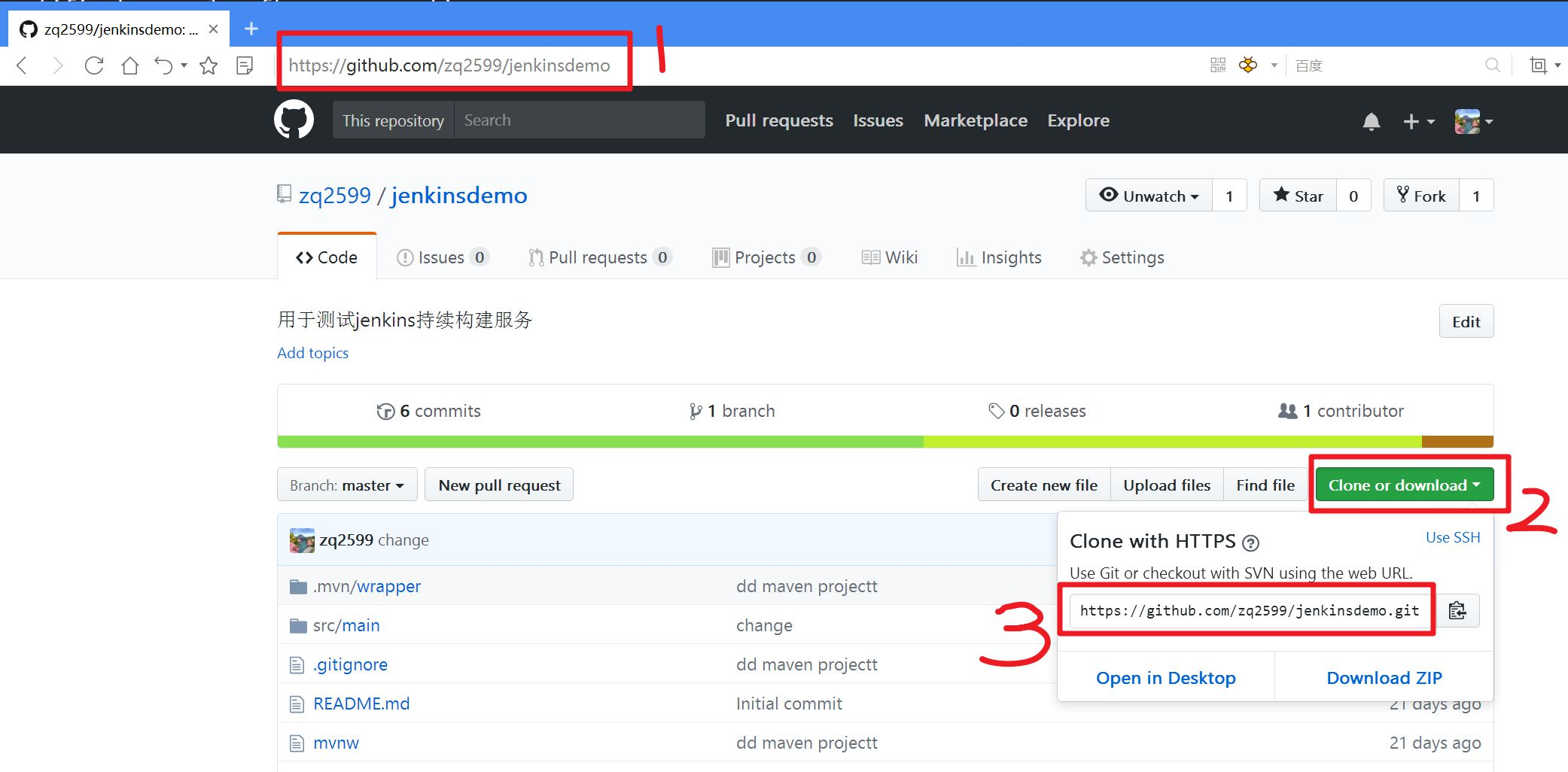Open the notifications bell
Image resolution: width=1568 pixels, height=772 pixels.
(1372, 121)
